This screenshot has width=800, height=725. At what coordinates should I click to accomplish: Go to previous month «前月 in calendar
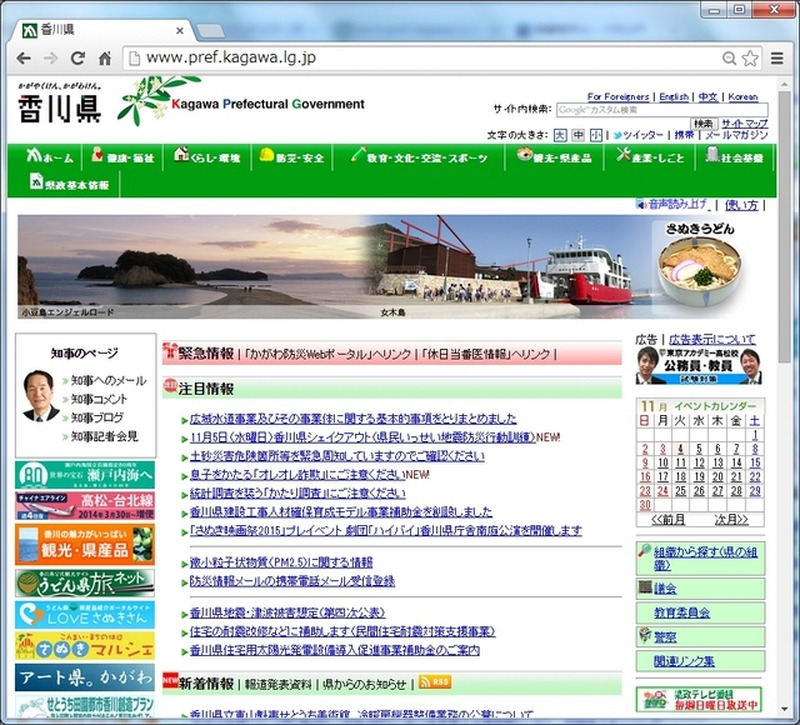click(668, 520)
